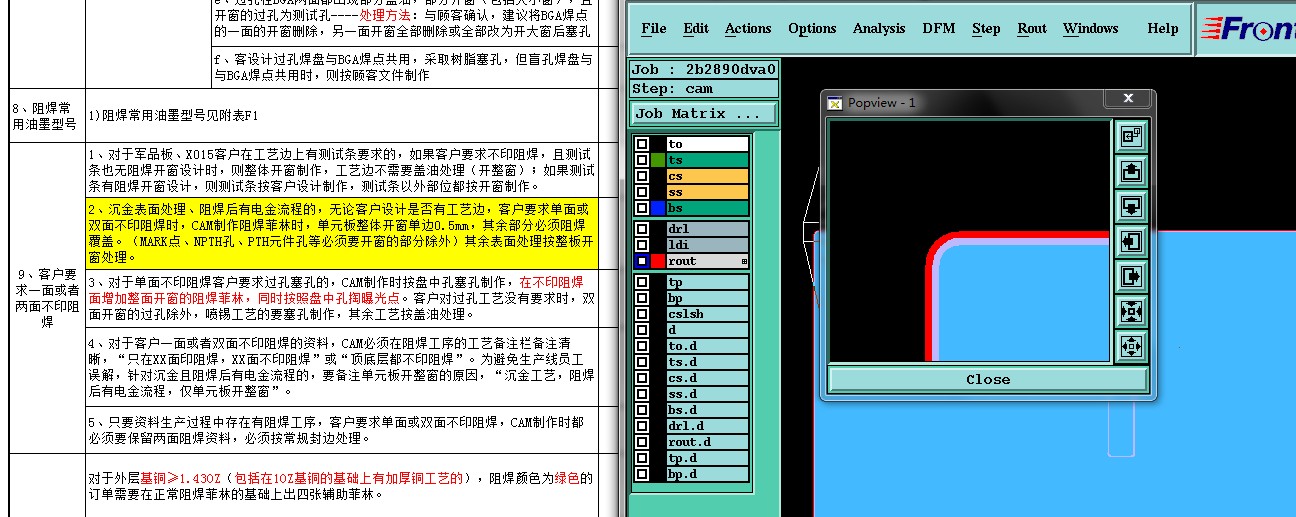Viewport: 1296px width, 517px height.
Task: Pan the Popview left with the left-arrow icon
Action: pos(1131,241)
